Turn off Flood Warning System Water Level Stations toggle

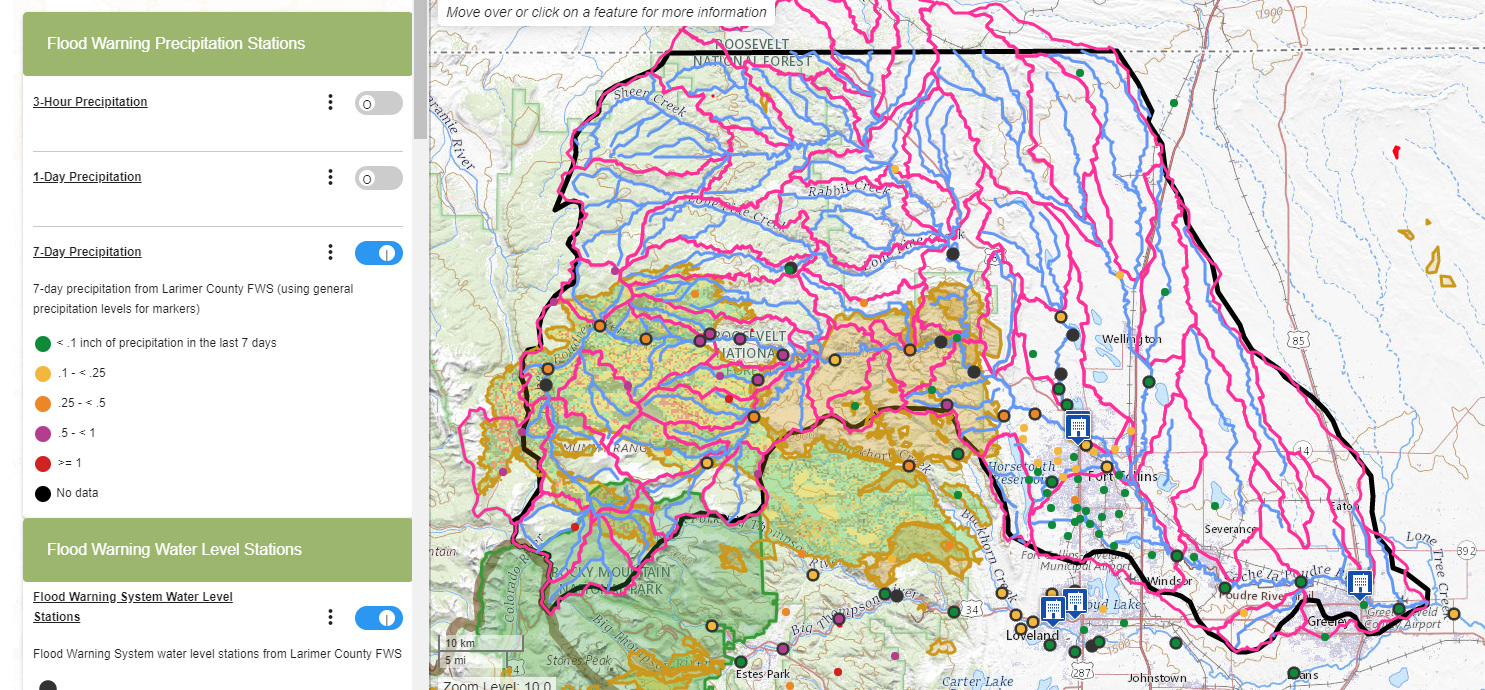[379, 618]
